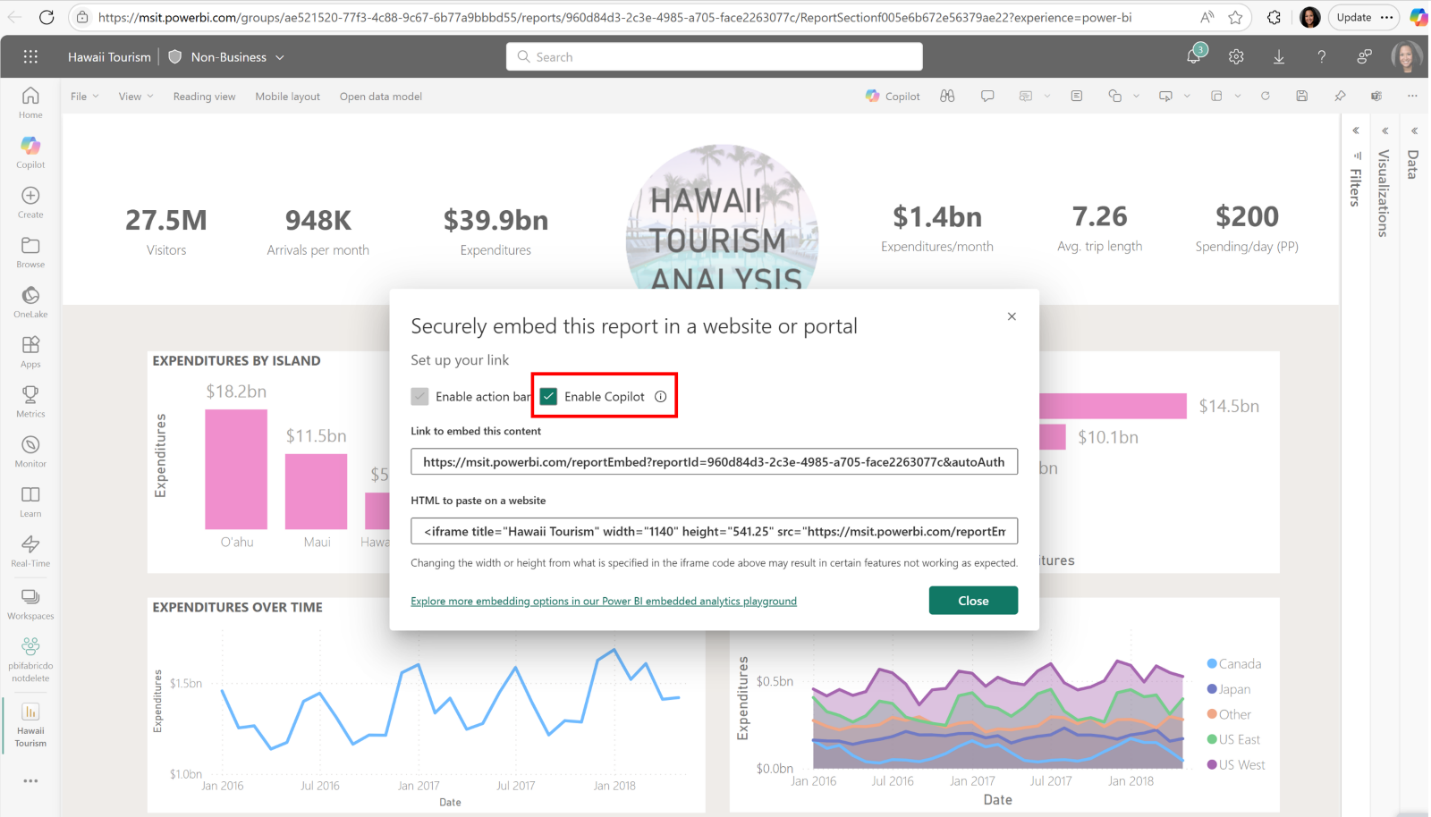1431x817 pixels.
Task: Click the browser address bar URL
Action: (x=615, y=17)
